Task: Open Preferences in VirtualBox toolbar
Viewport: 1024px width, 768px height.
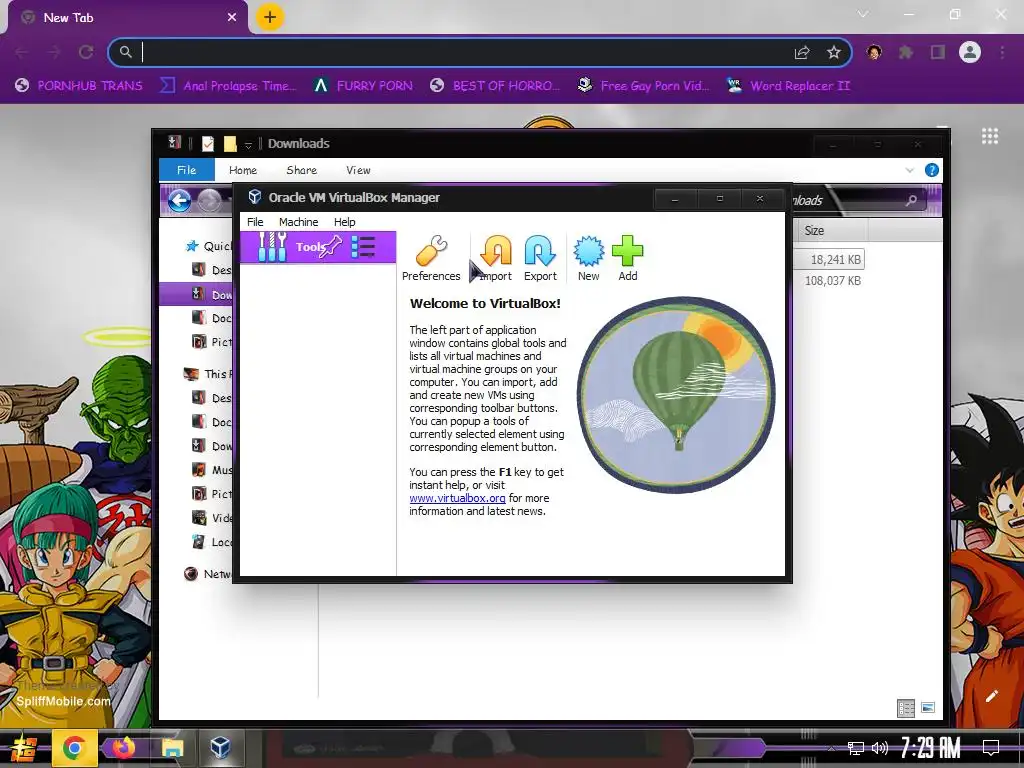Action: point(431,259)
